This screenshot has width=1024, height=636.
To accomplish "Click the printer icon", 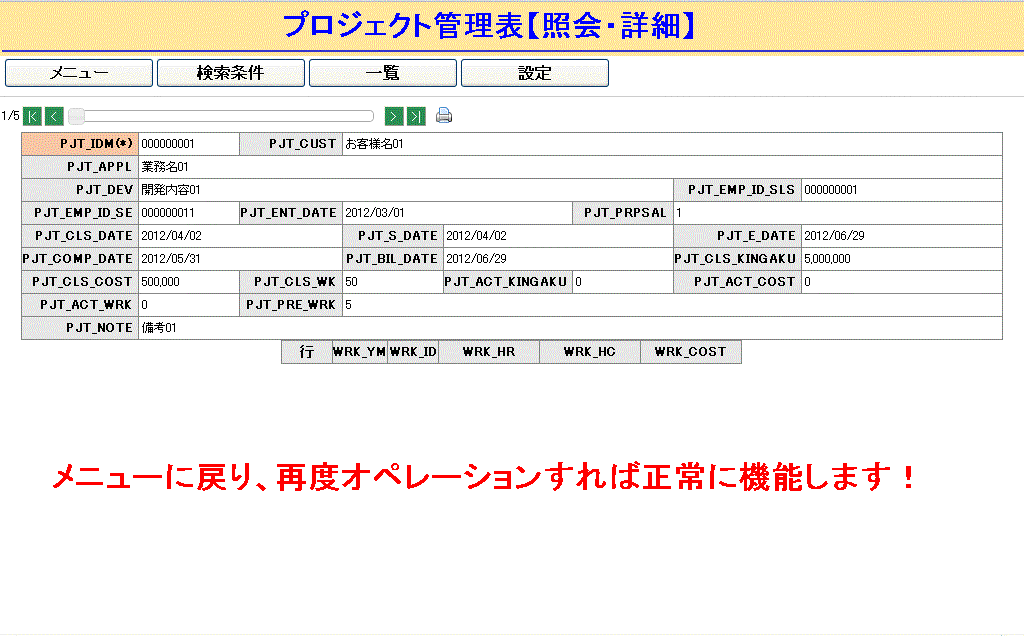I will click(444, 116).
